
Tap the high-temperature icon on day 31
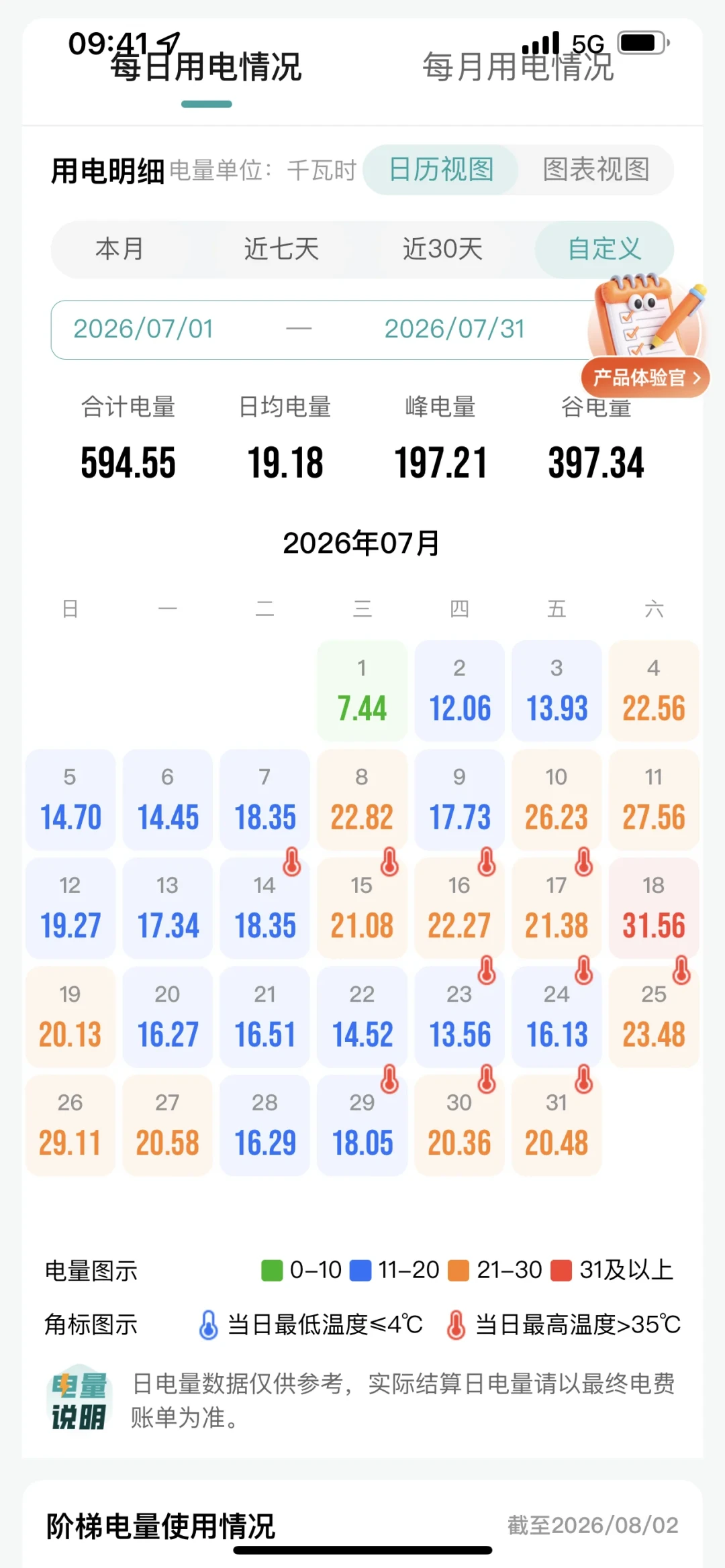[584, 1079]
